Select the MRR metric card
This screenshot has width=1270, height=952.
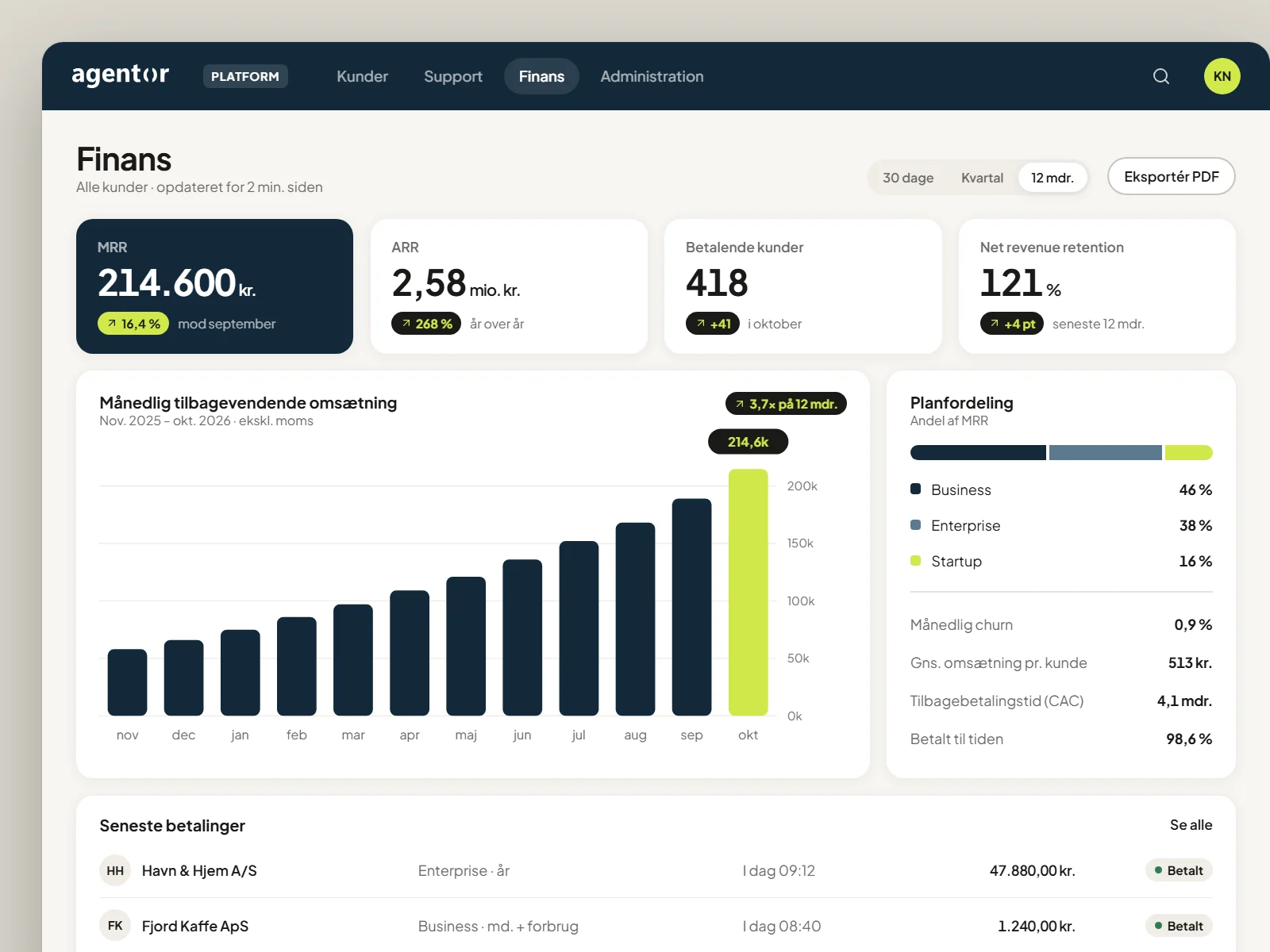(x=214, y=286)
